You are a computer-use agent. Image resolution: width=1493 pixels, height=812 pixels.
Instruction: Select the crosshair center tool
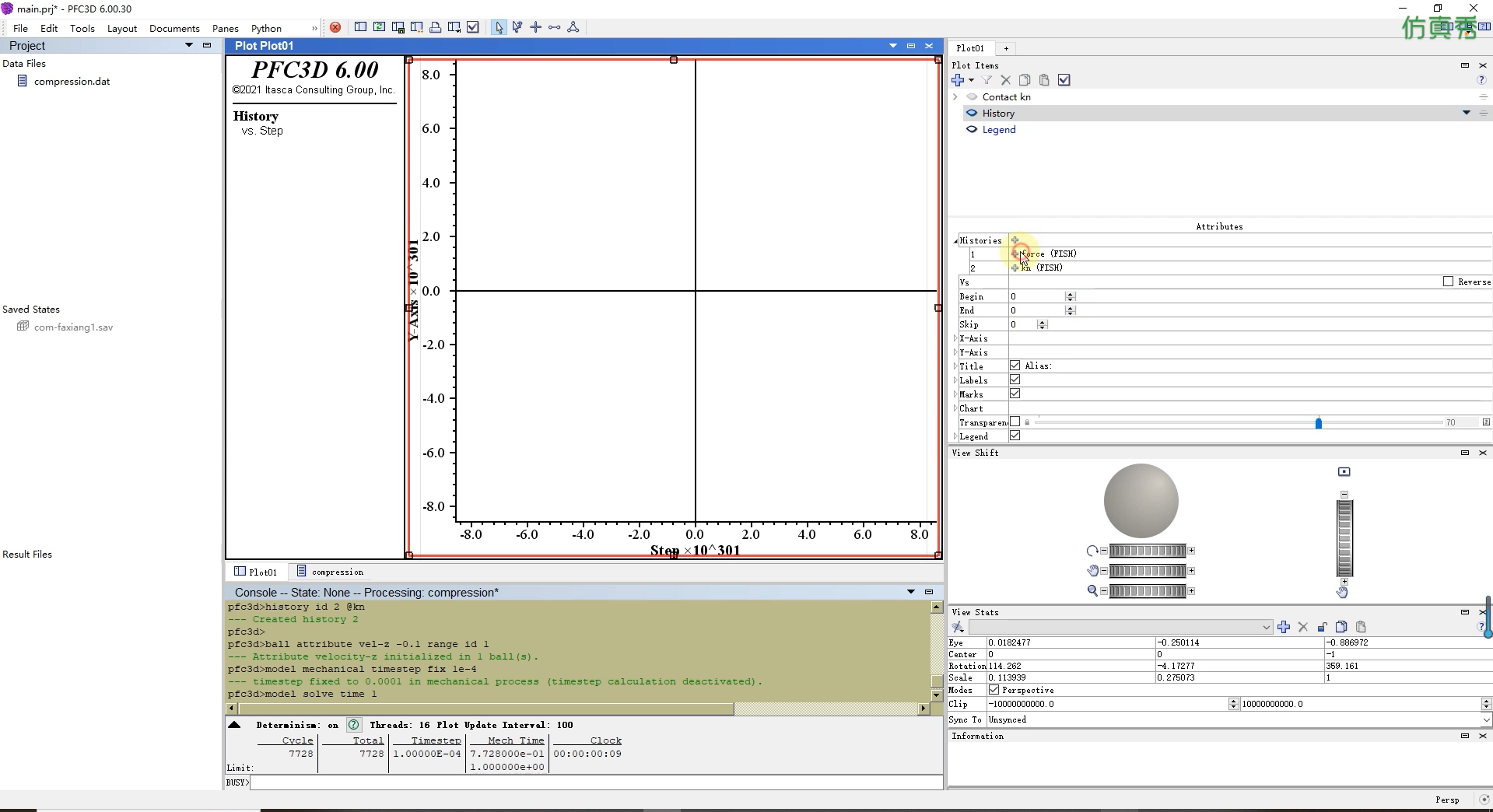536,27
